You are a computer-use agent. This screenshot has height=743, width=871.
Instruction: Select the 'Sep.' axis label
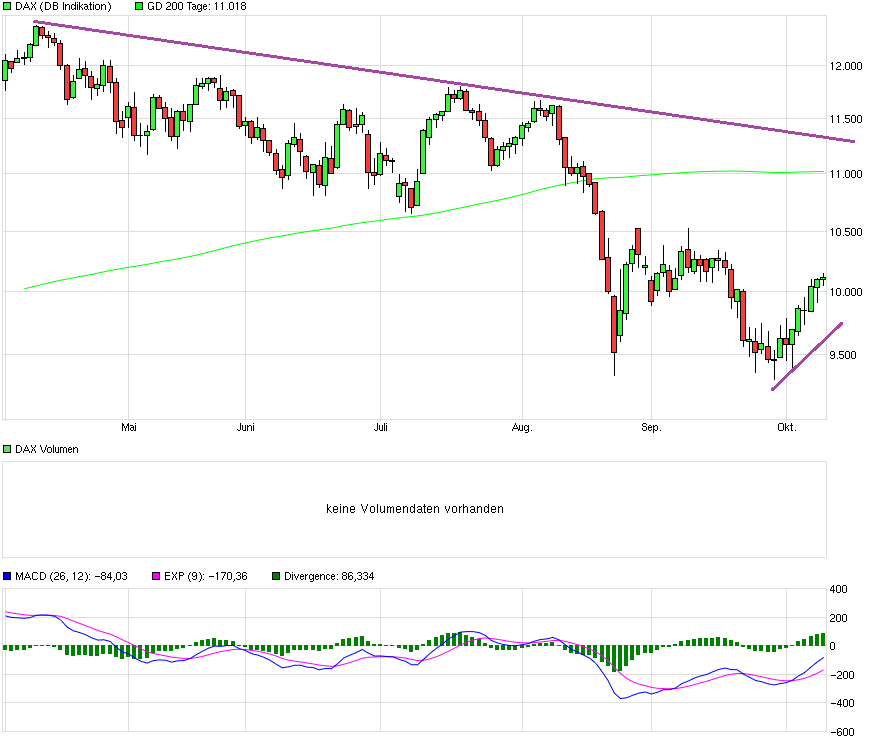click(651, 426)
